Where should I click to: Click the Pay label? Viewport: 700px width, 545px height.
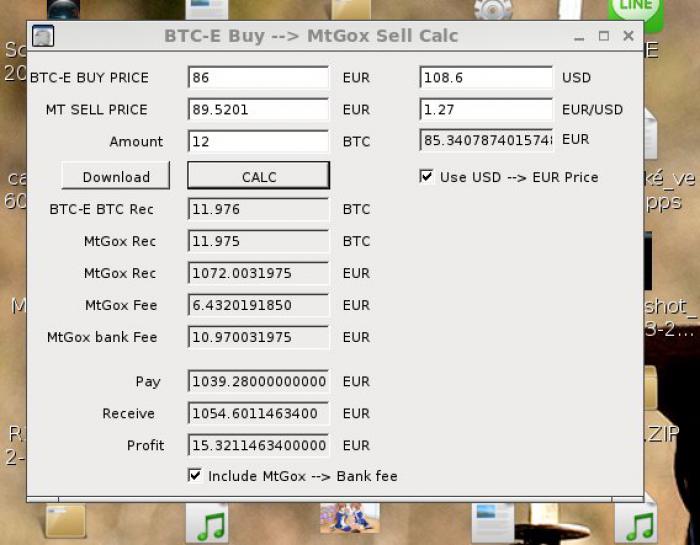[x=148, y=382]
